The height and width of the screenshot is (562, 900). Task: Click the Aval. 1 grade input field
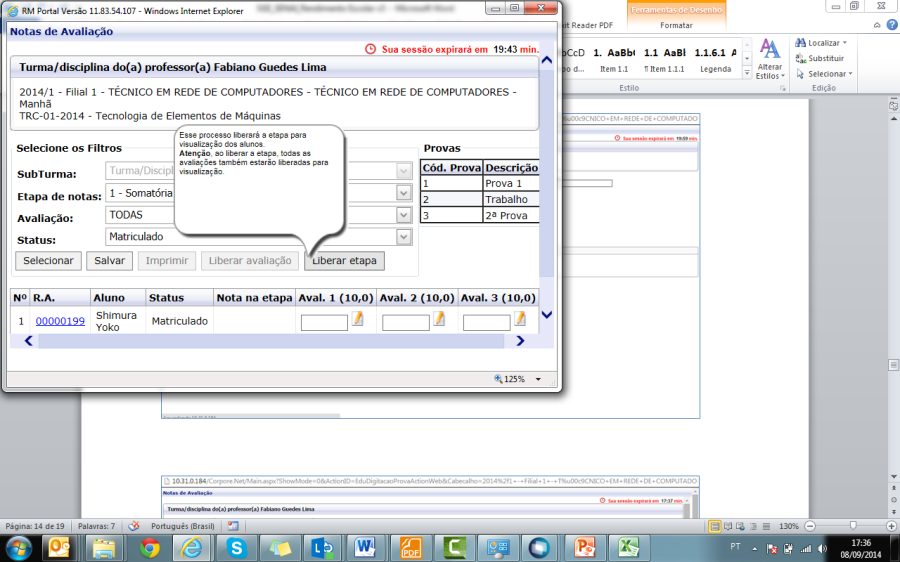pyautogui.click(x=324, y=323)
